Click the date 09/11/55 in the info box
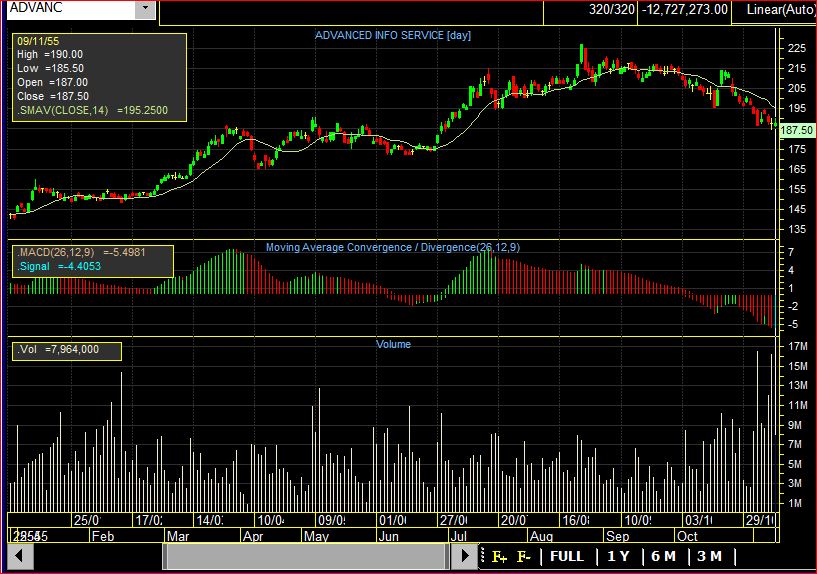This screenshot has width=817, height=574. click(x=38, y=41)
